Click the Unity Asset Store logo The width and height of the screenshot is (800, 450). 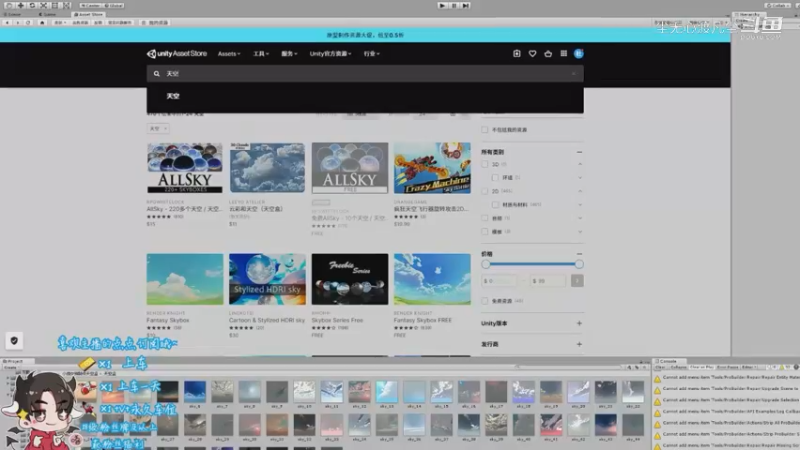(x=178, y=53)
